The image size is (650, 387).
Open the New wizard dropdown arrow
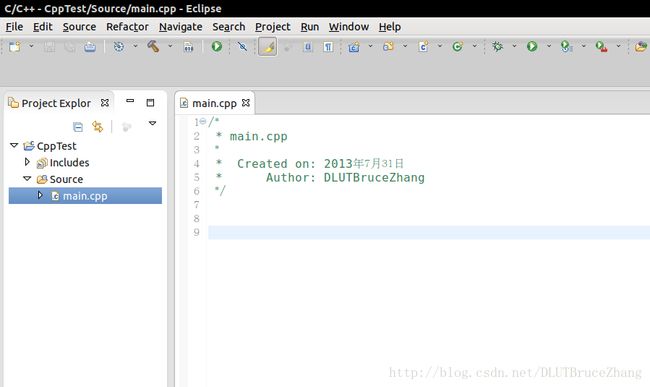pyautogui.click(x=31, y=46)
